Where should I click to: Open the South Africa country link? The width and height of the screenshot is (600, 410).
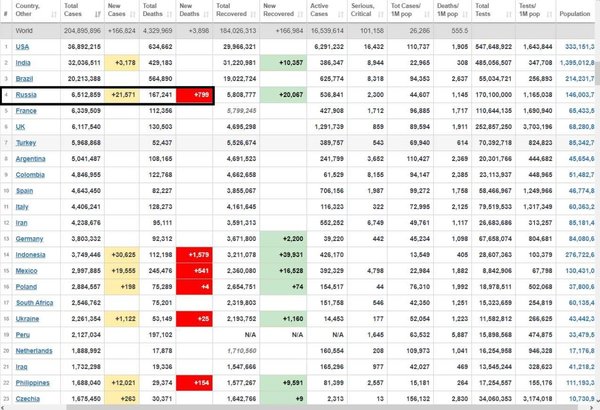coord(34,303)
